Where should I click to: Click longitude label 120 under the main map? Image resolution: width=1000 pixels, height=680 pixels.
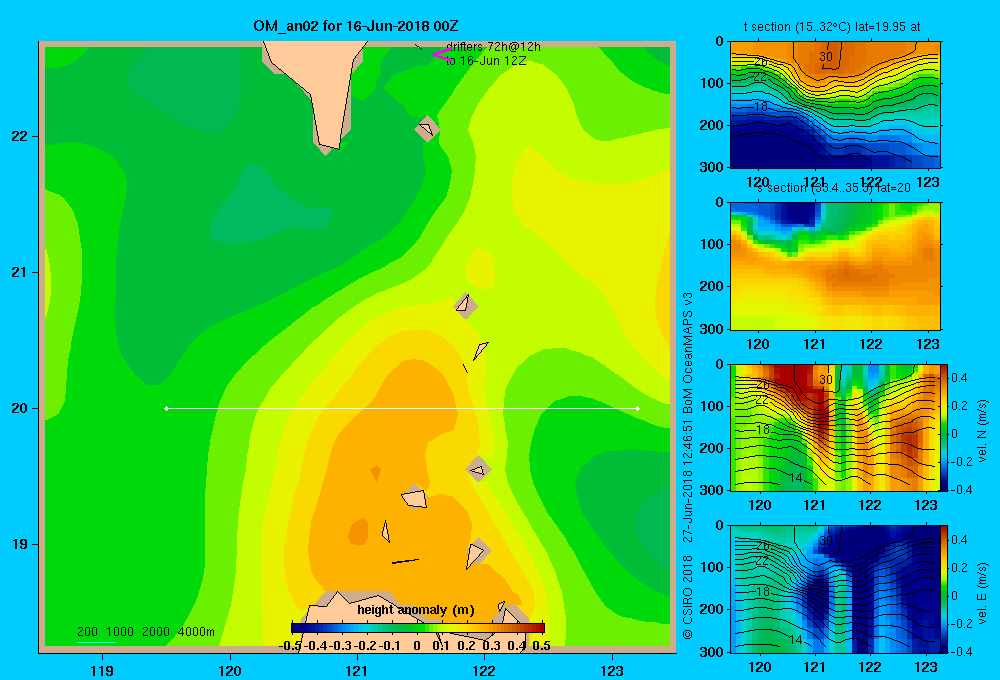click(230, 670)
